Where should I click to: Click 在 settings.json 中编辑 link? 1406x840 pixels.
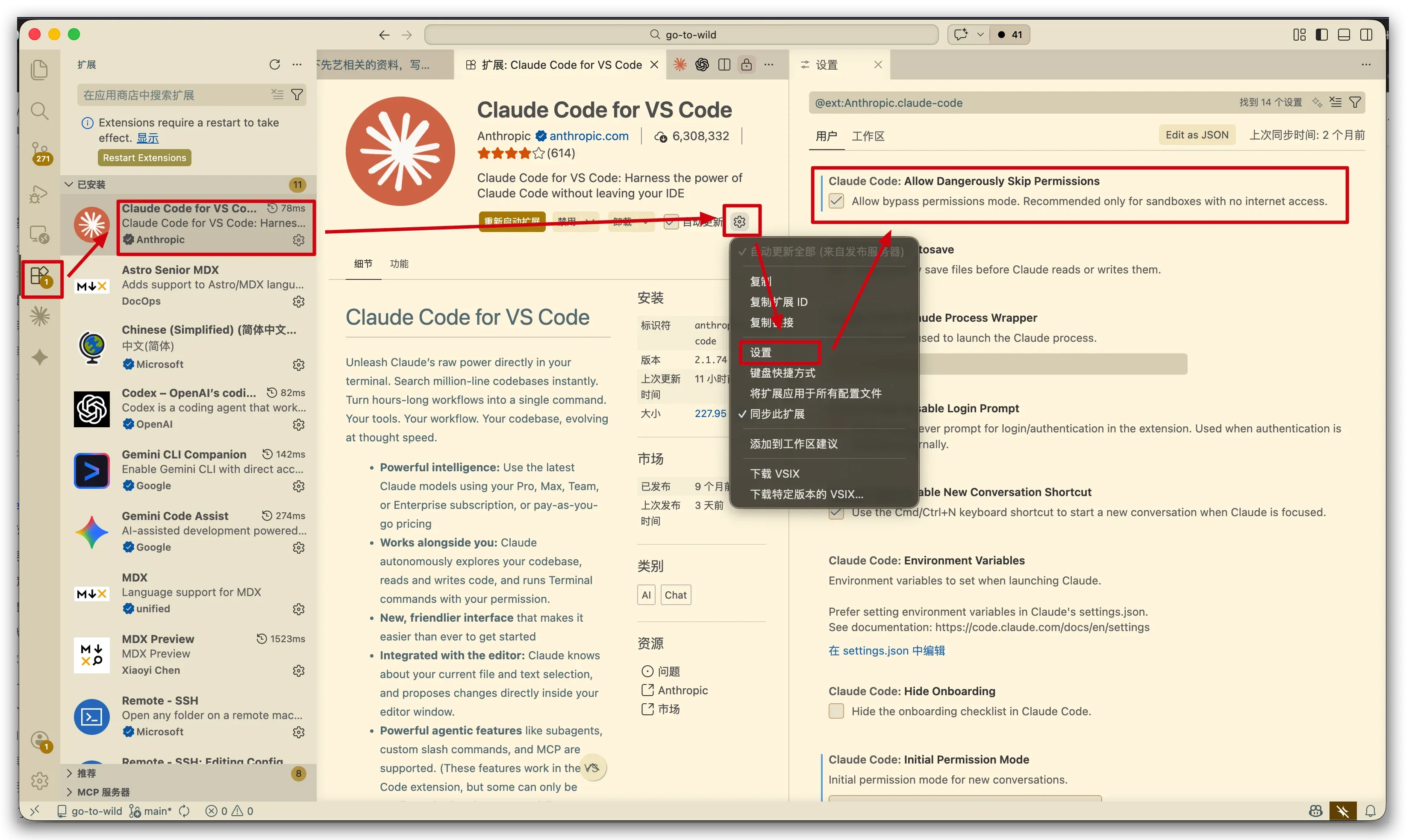click(x=886, y=651)
